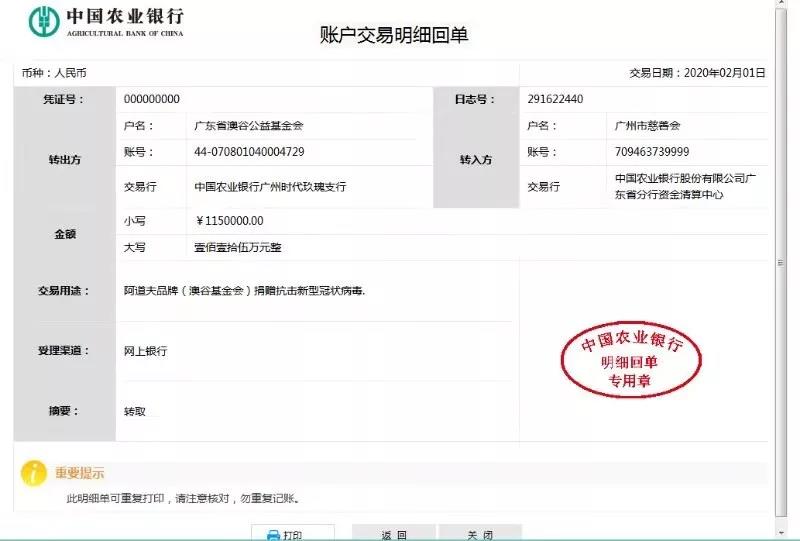Click the payee name 广州市慈善会
Viewport: 800px width, 541px height.
coord(648,126)
